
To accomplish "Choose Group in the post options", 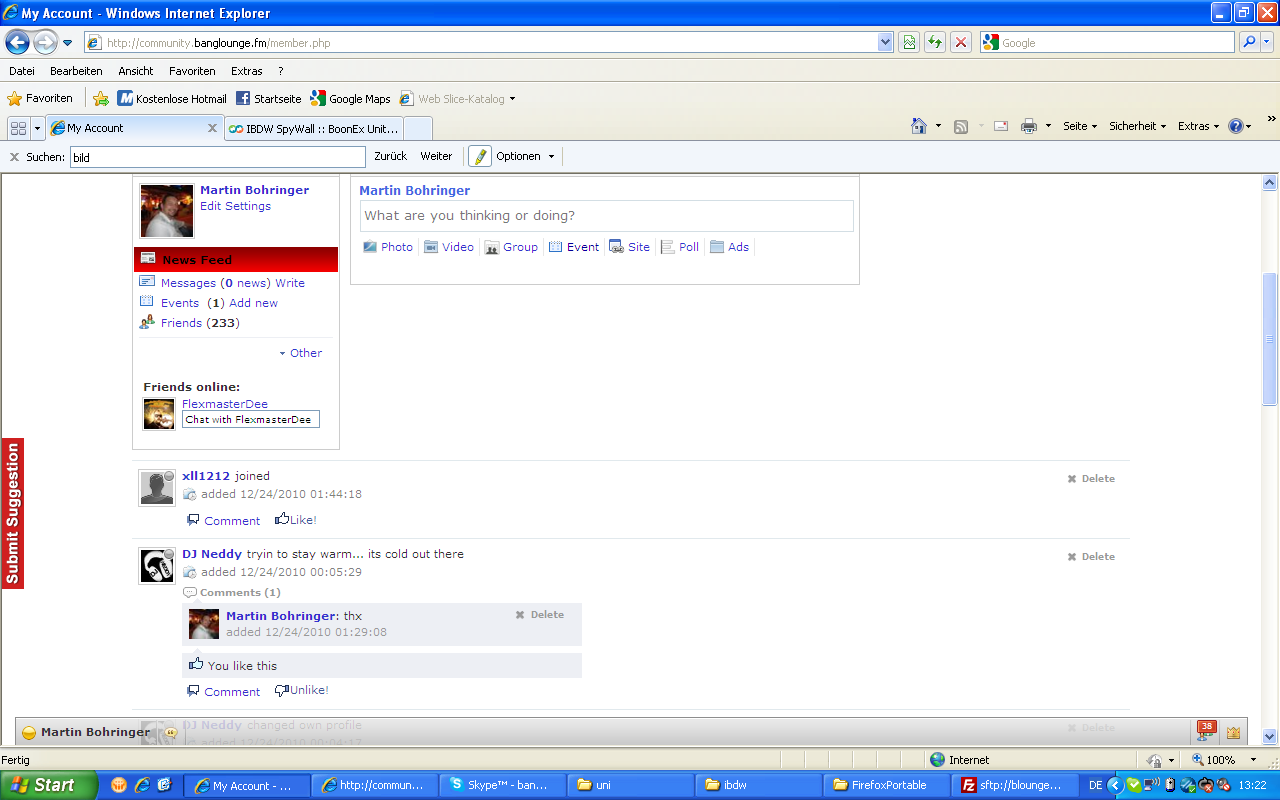I will (511, 247).
